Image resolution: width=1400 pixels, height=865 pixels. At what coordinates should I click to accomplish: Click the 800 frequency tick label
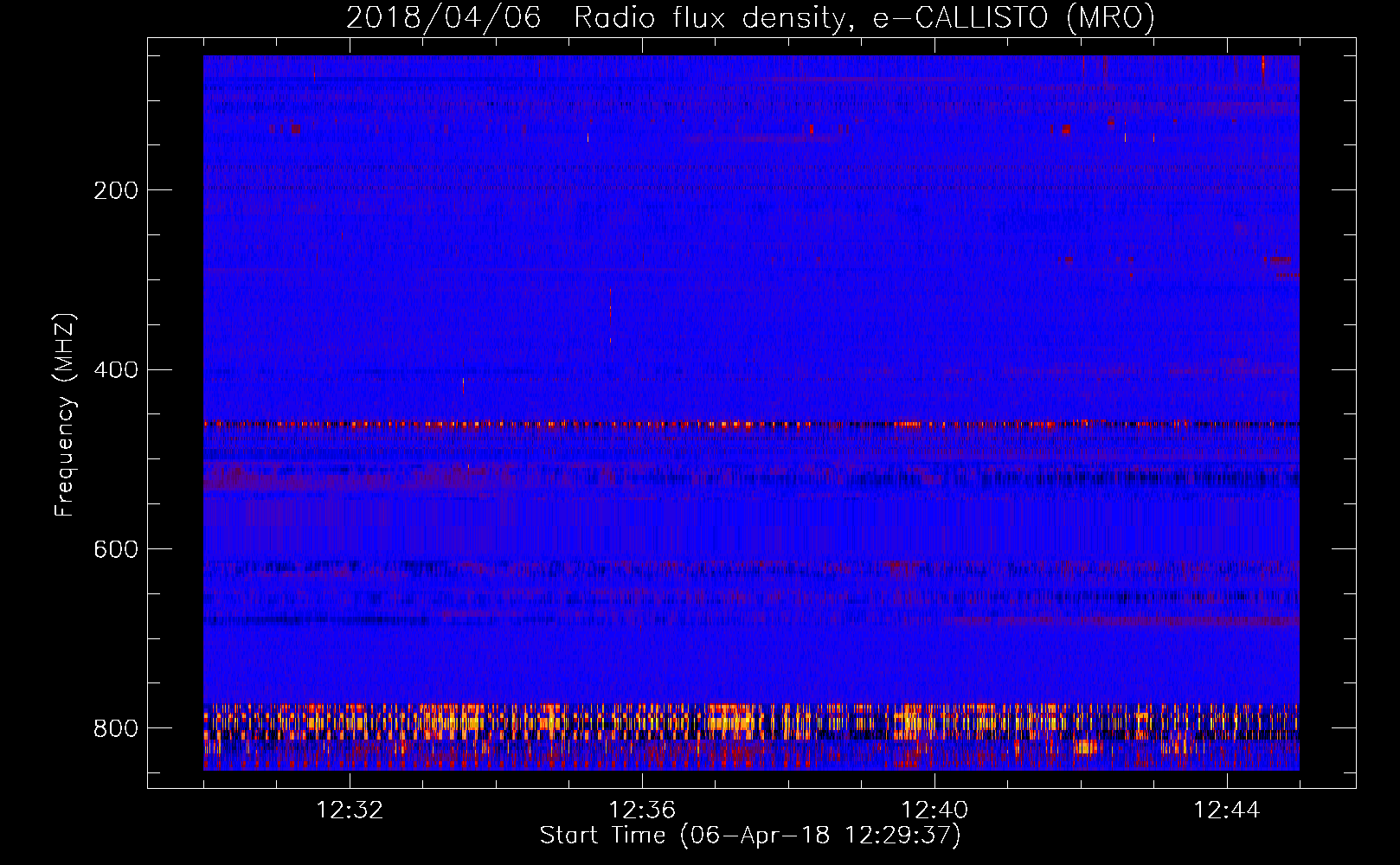click(116, 728)
